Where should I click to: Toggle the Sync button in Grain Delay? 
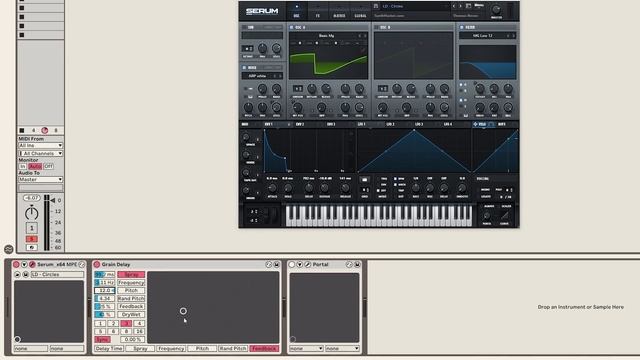tap(102, 340)
